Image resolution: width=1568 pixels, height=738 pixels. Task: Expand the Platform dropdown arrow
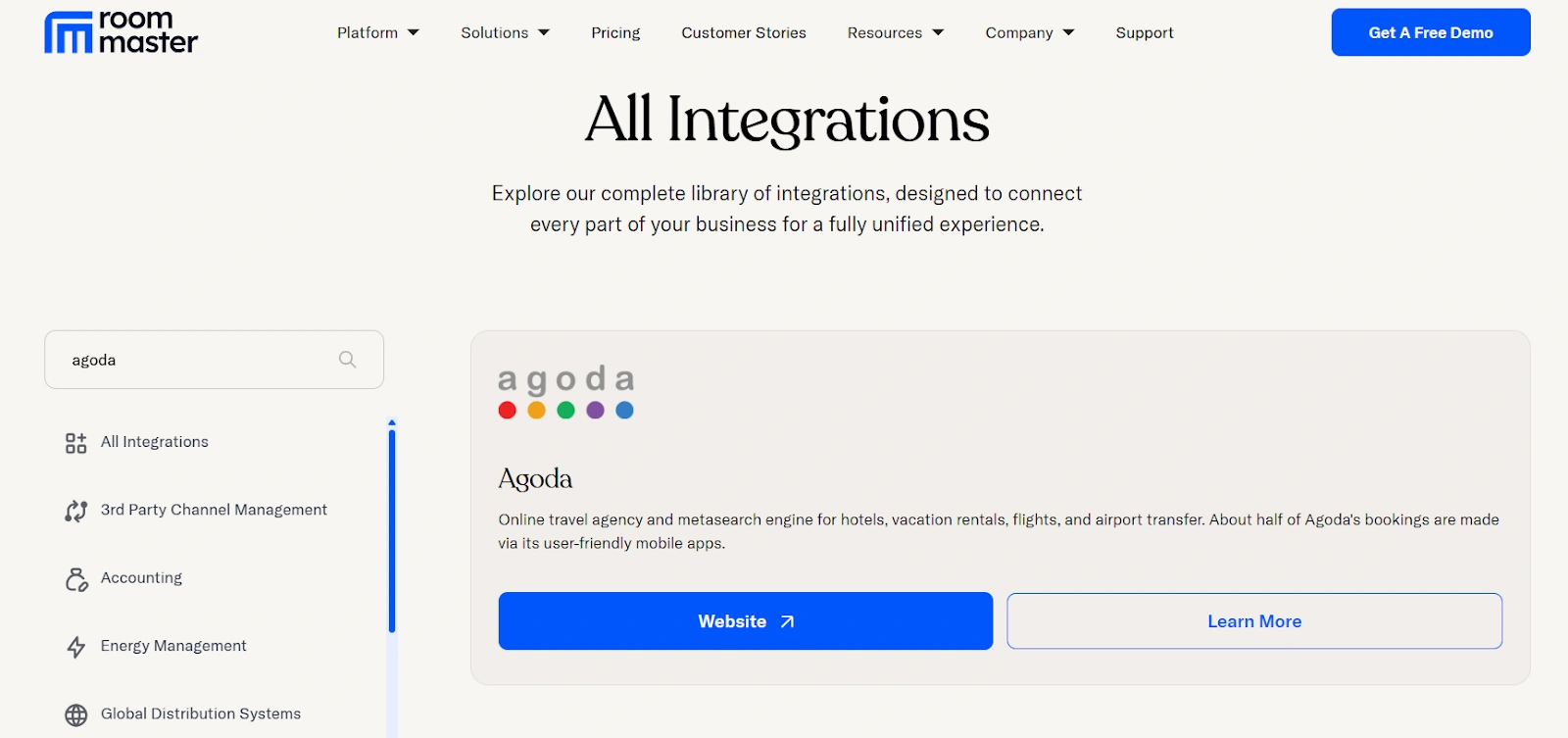coord(414,32)
